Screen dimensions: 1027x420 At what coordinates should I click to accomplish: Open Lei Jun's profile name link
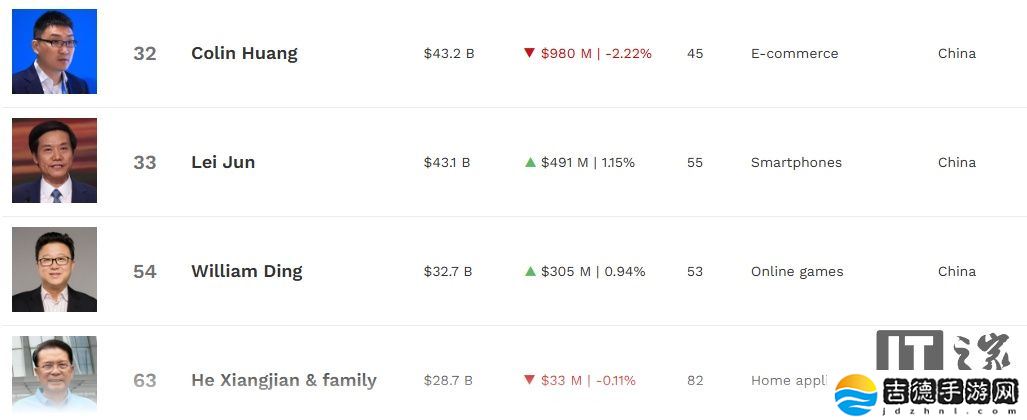click(223, 162)
